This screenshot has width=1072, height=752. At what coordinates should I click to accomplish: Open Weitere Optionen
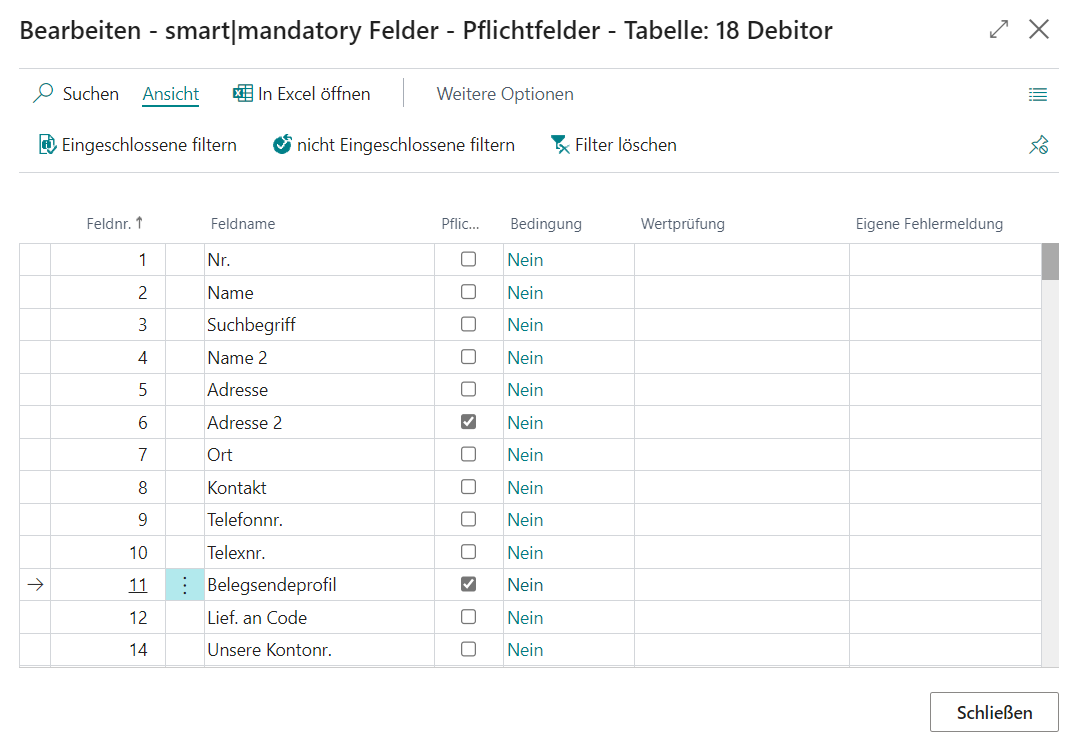coord(505,93)
